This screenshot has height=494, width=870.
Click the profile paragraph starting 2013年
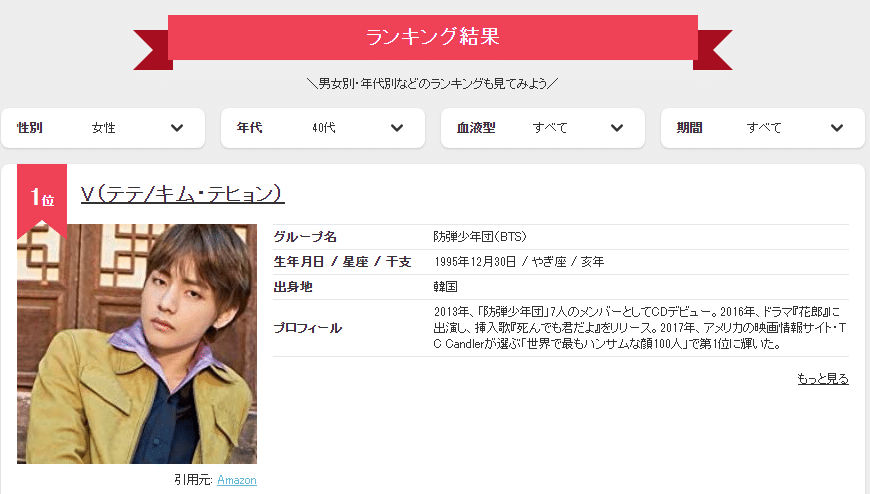click(640, 327)
